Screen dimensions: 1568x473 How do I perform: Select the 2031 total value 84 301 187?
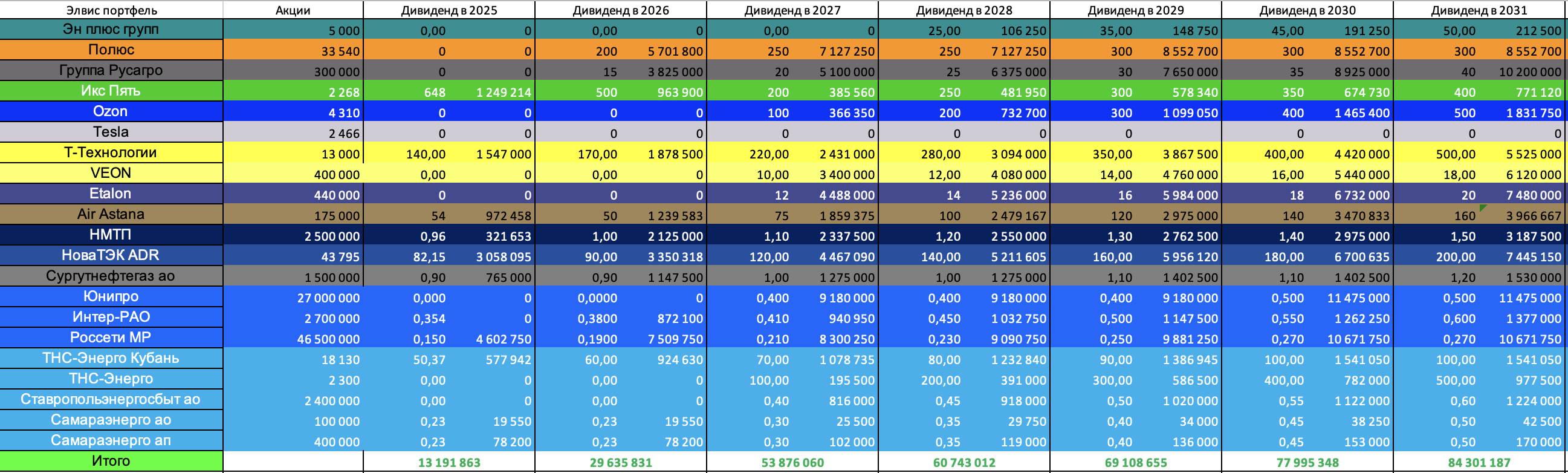click(x=1479, y=463)
